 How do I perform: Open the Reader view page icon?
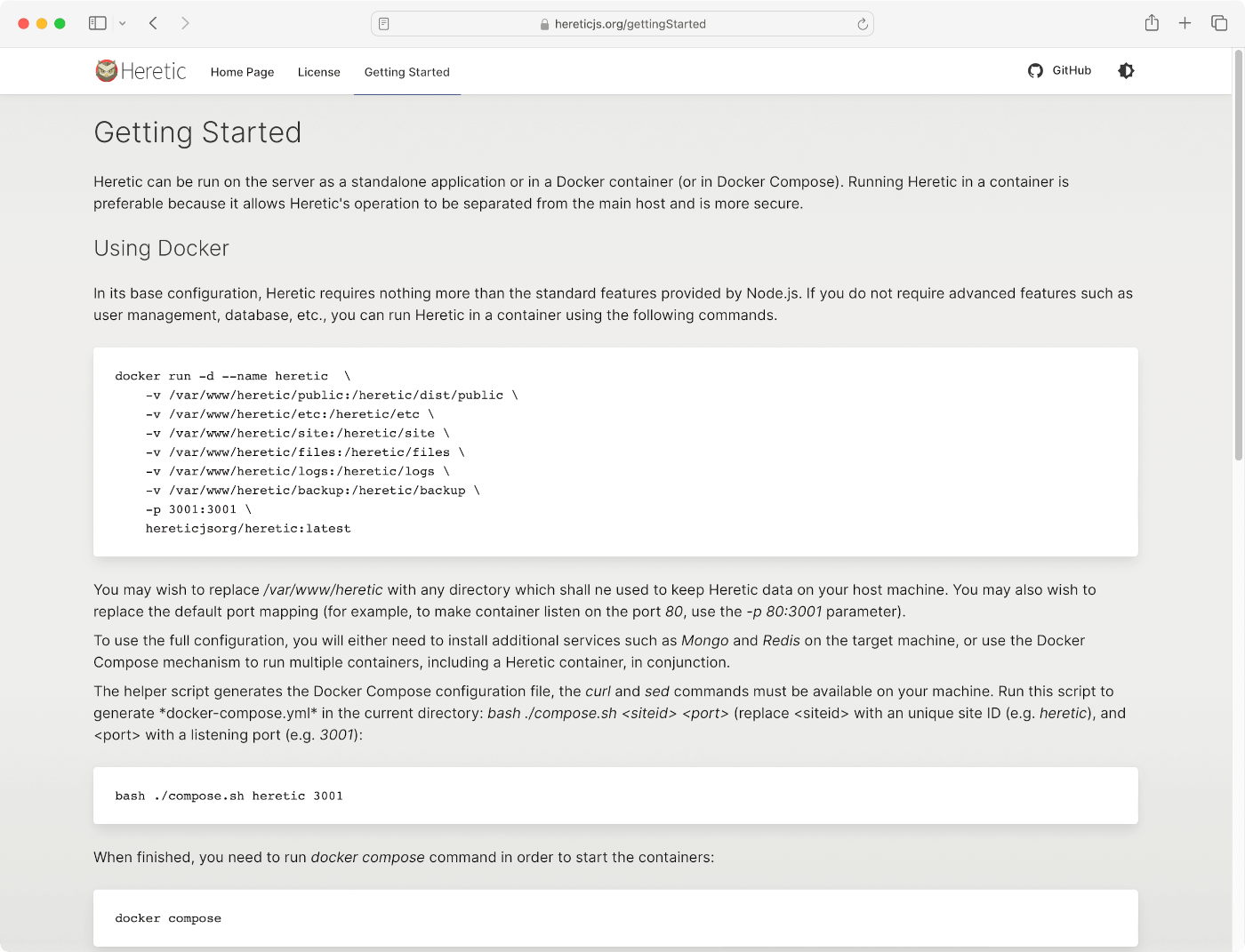coord(384,24)
